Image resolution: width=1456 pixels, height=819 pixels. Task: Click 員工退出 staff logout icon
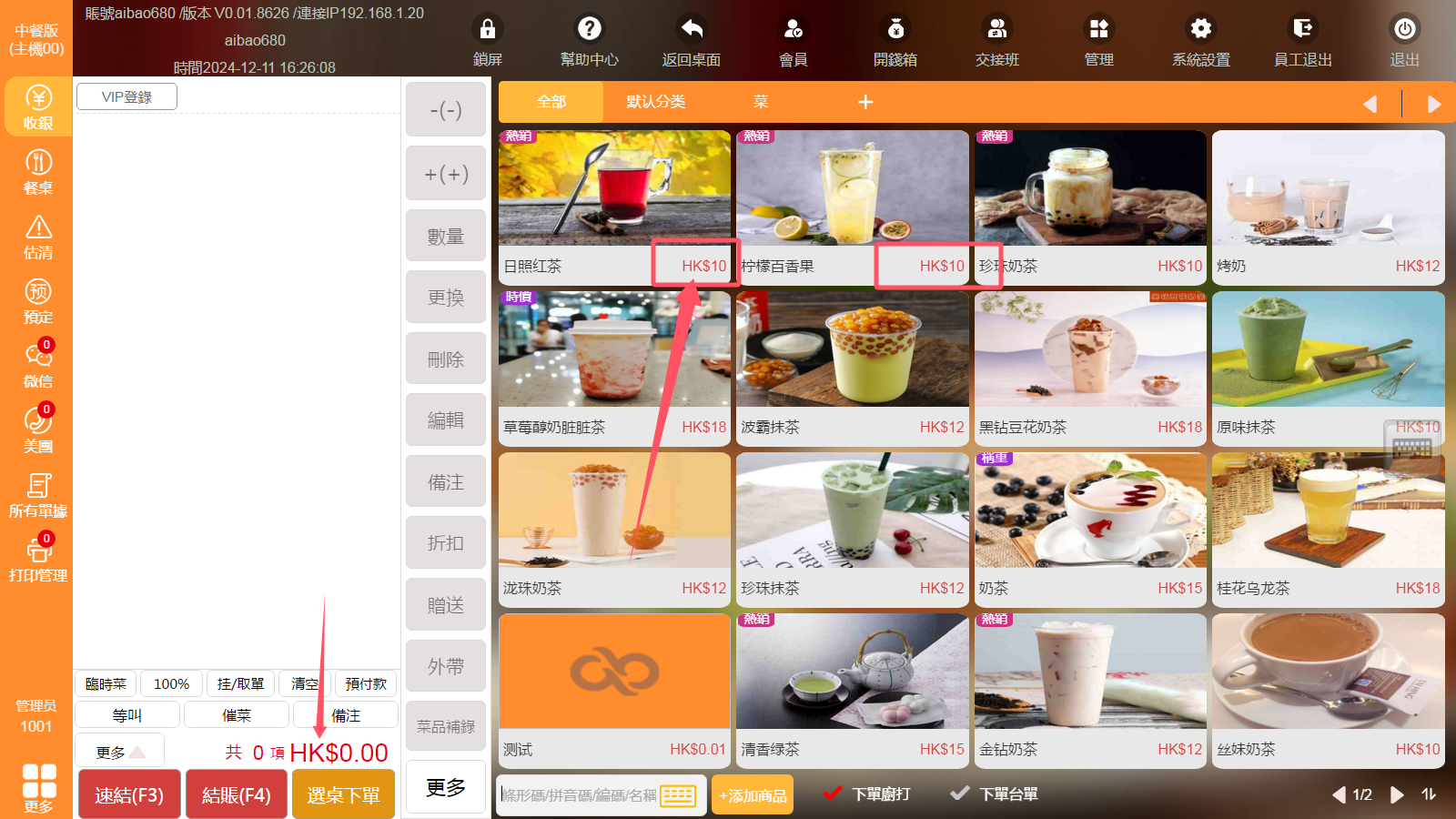[1303, 41]
